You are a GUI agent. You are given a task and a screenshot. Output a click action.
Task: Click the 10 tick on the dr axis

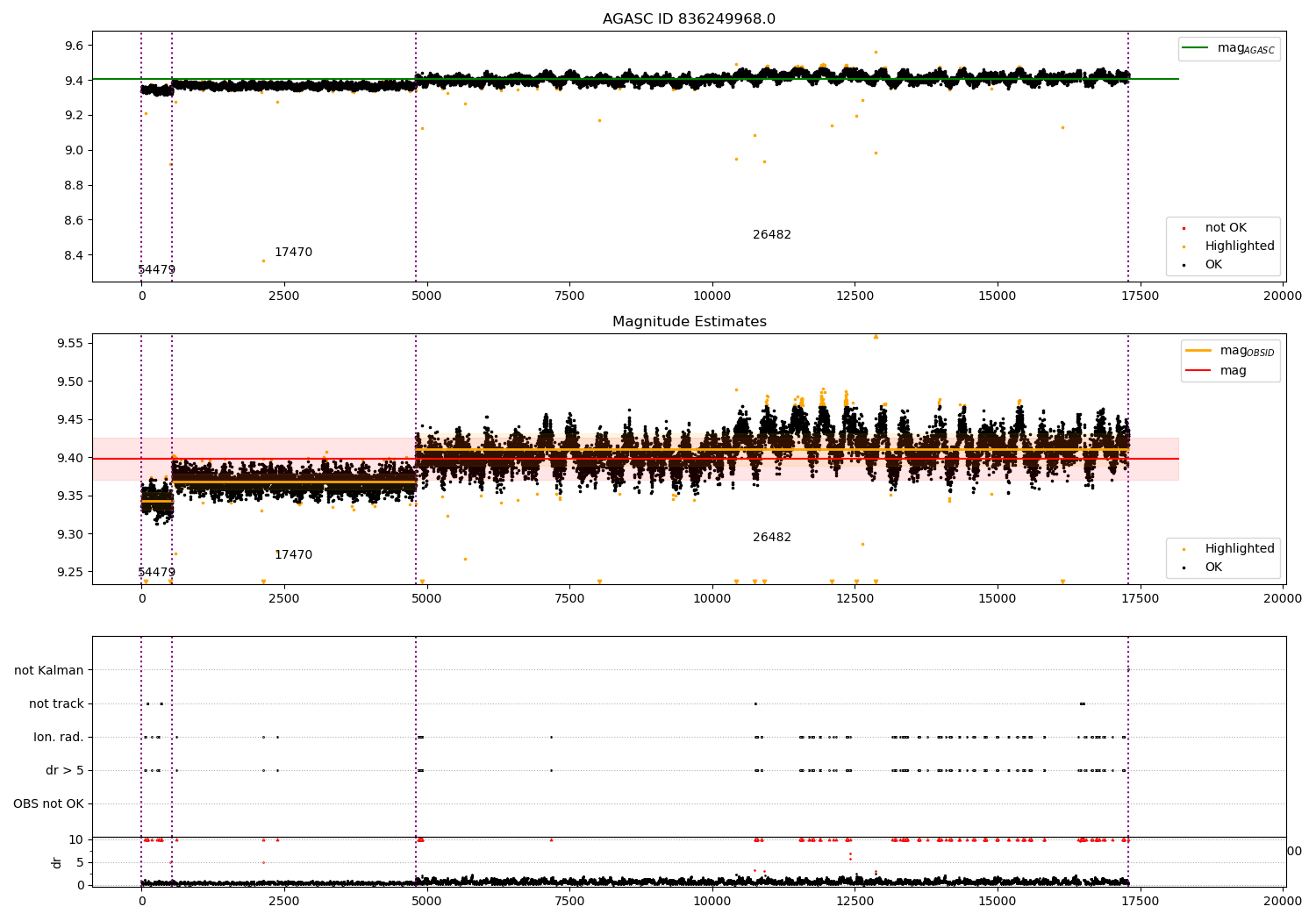tap(76, 840)
